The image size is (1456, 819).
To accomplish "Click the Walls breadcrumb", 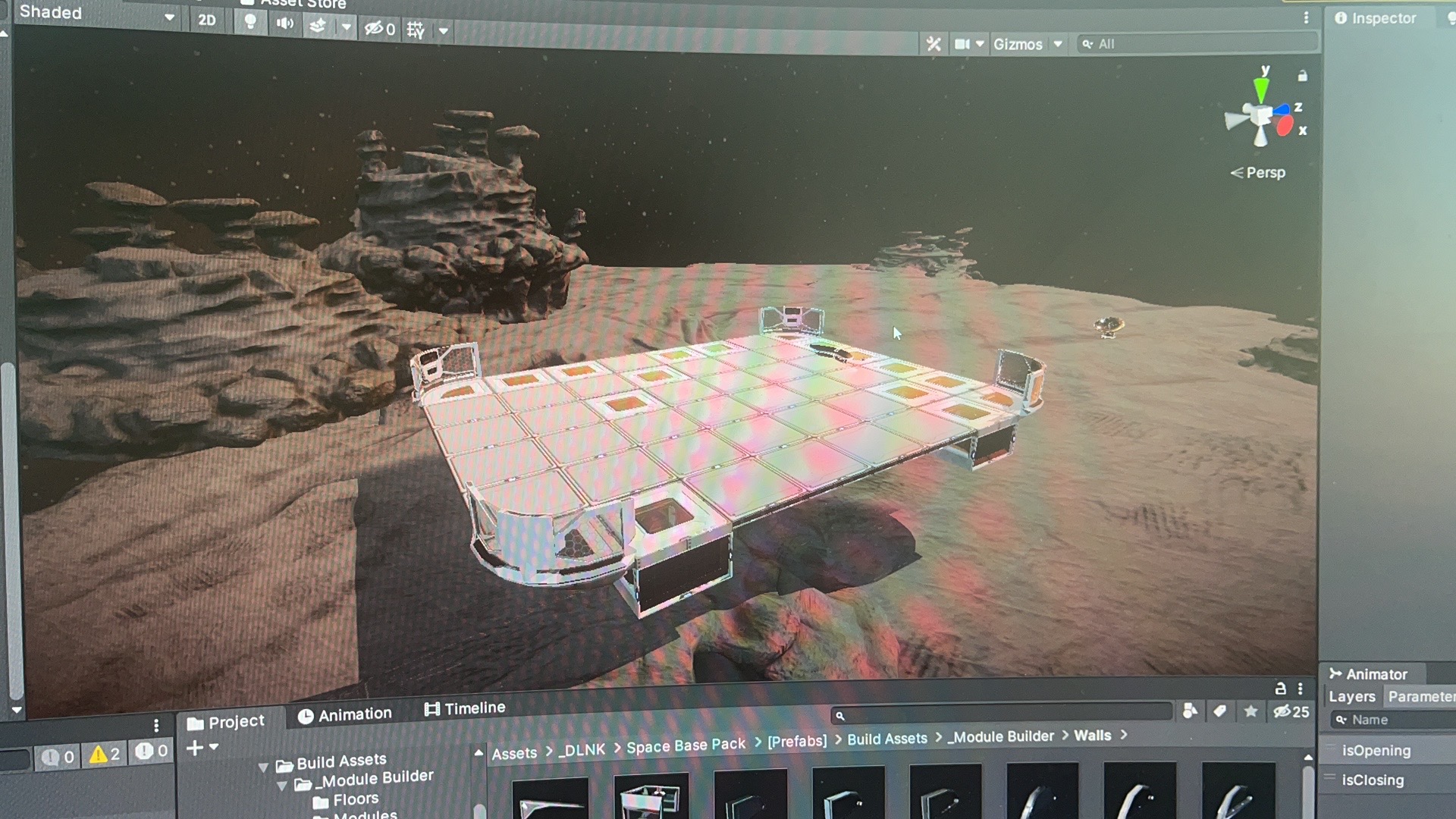I will click(x=1092, y=736).
